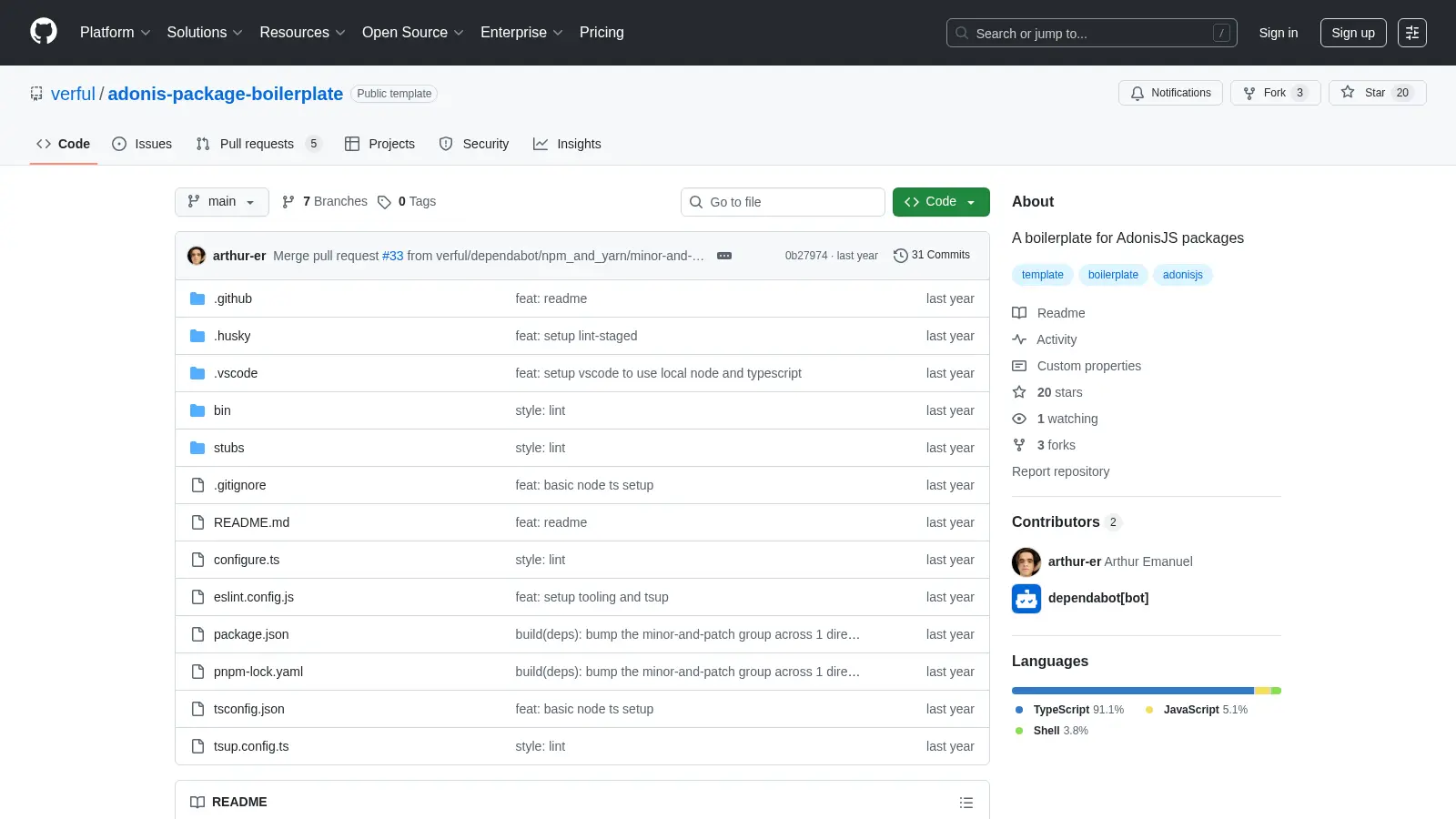Open README outline list icon

[966, 803]
